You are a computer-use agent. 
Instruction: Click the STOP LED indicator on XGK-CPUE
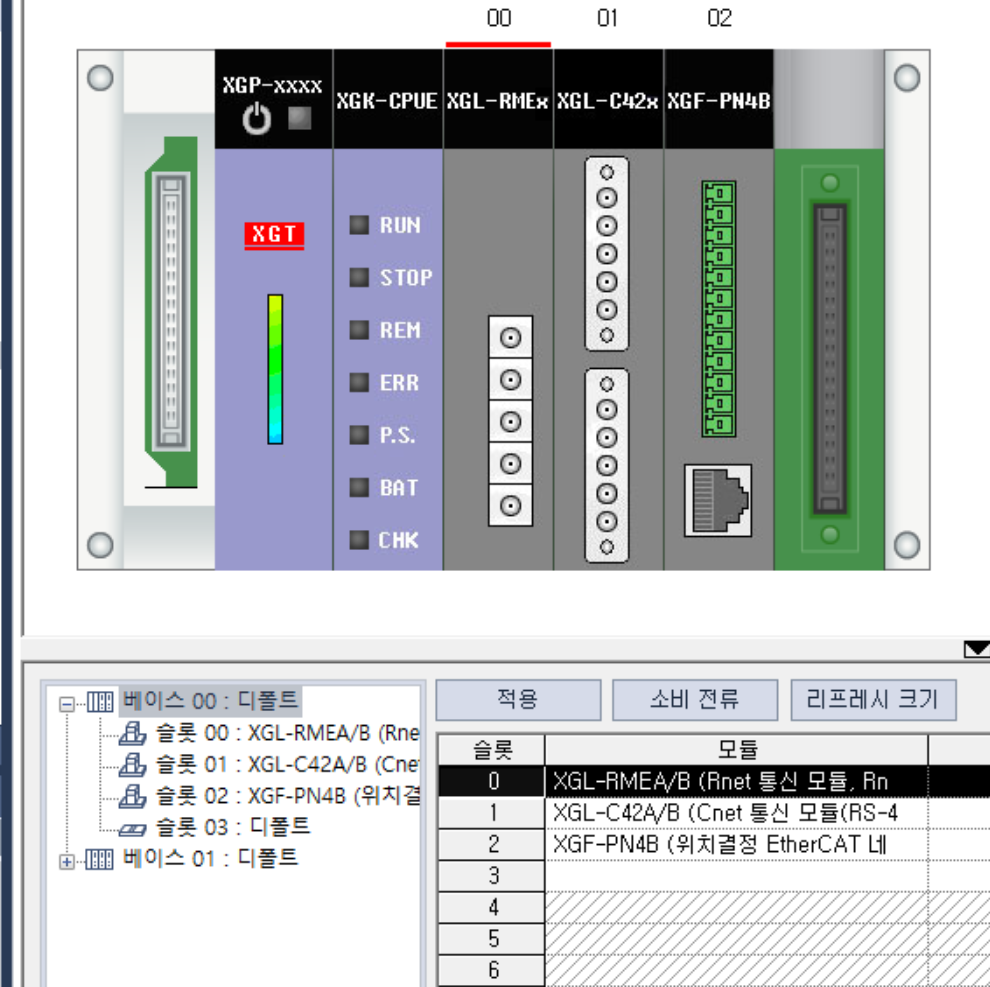click(359, 278)
